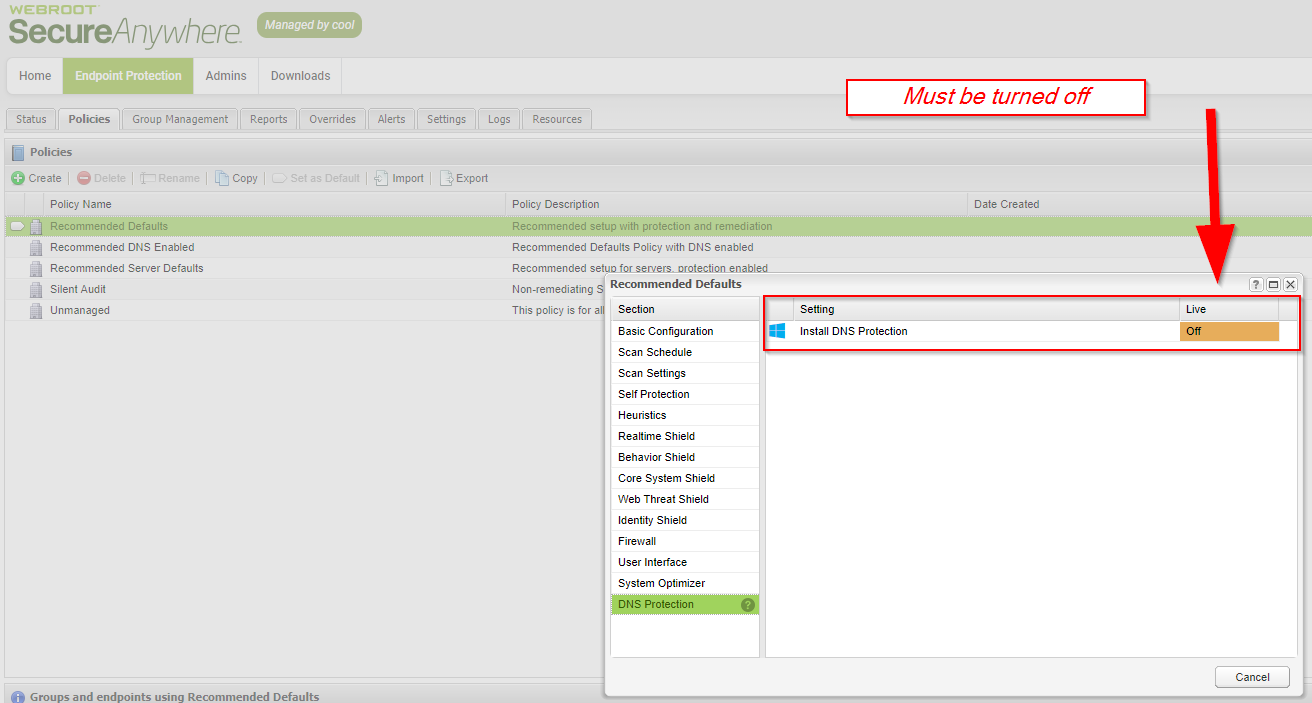
Task: Select Self Protection section
Action: pyautogui.click(x=685, y=394)
